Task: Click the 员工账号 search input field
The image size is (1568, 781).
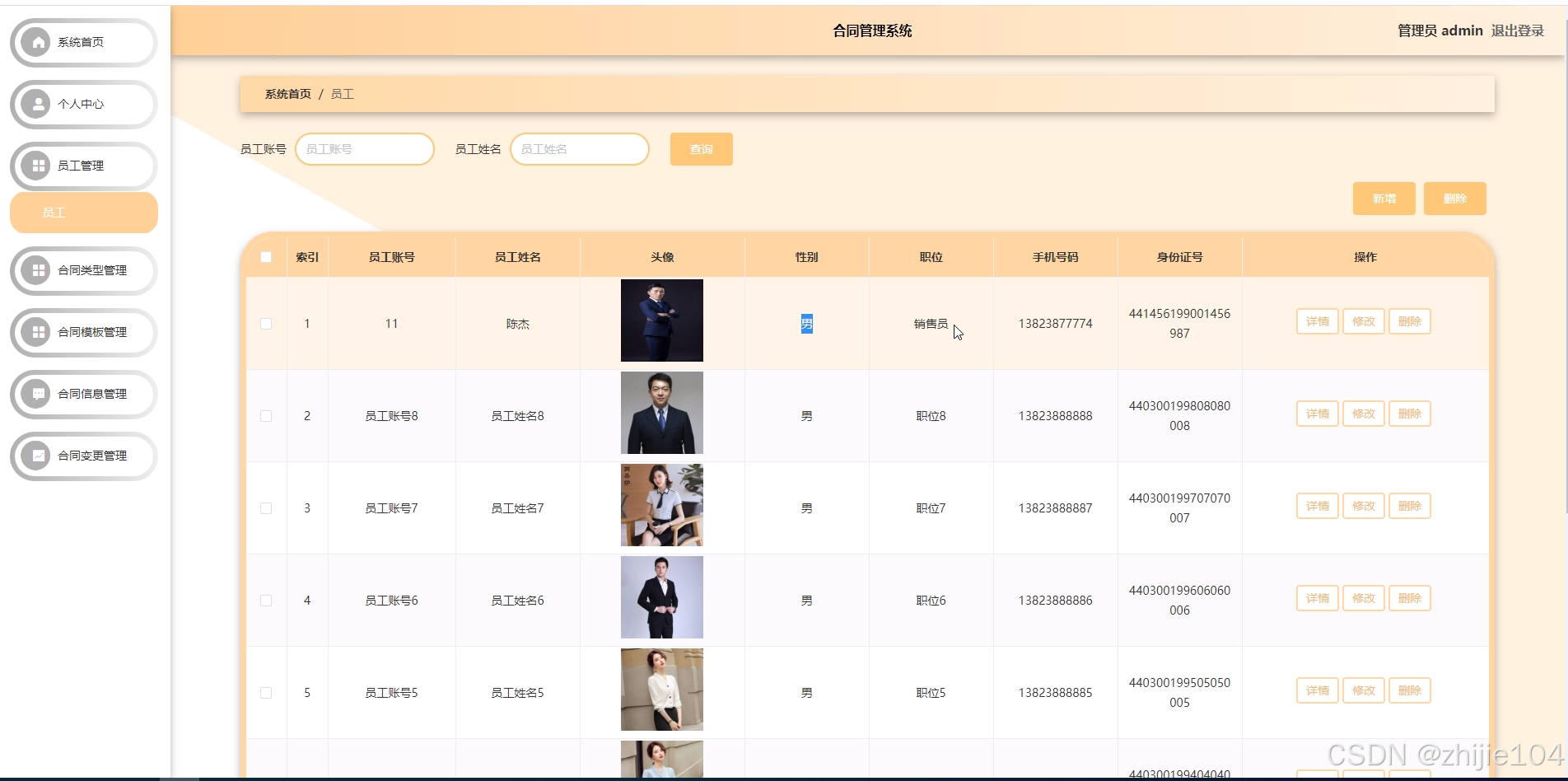Action: 365,149
